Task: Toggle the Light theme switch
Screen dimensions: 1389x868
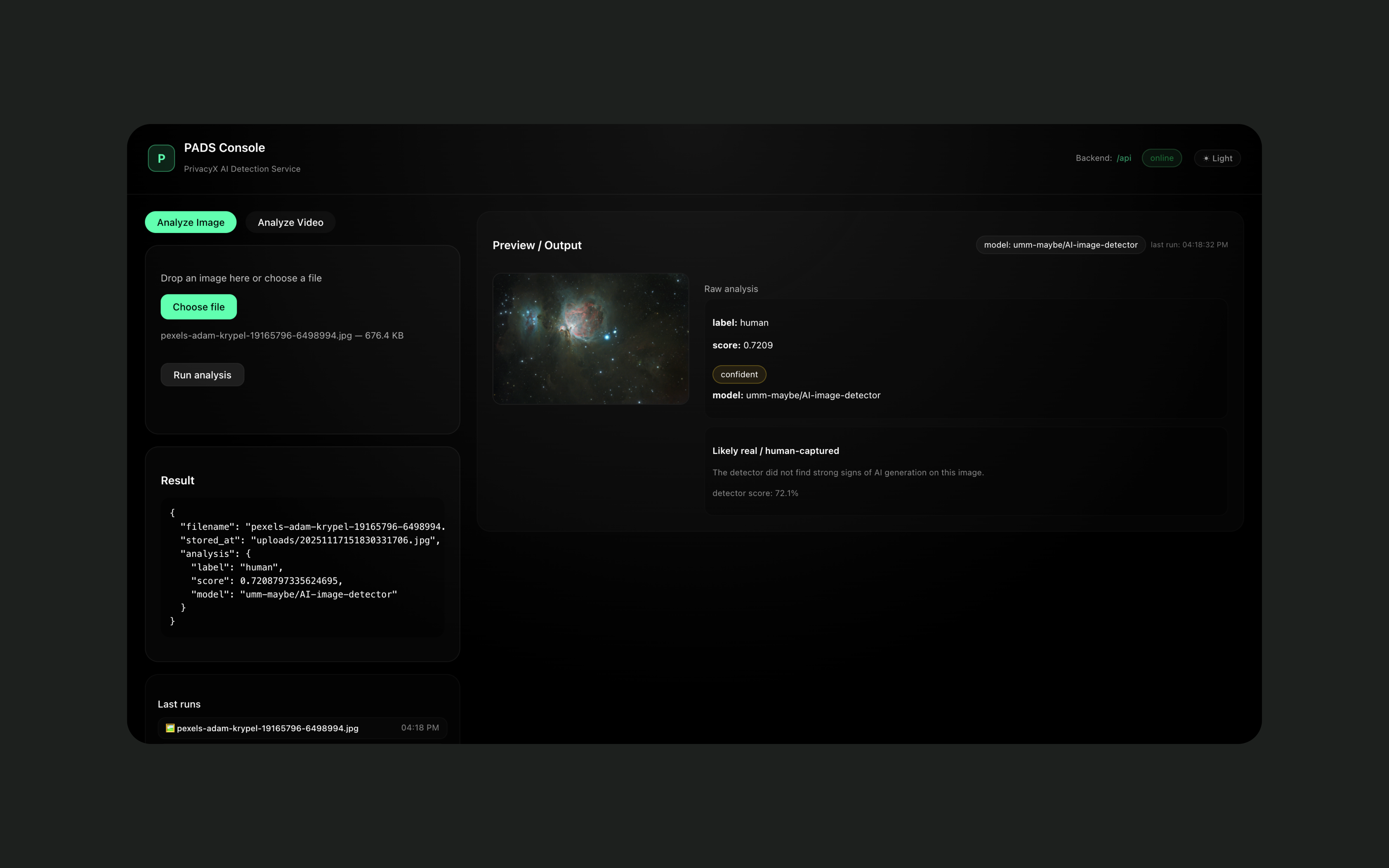Action: click(x=1217, y=158)
